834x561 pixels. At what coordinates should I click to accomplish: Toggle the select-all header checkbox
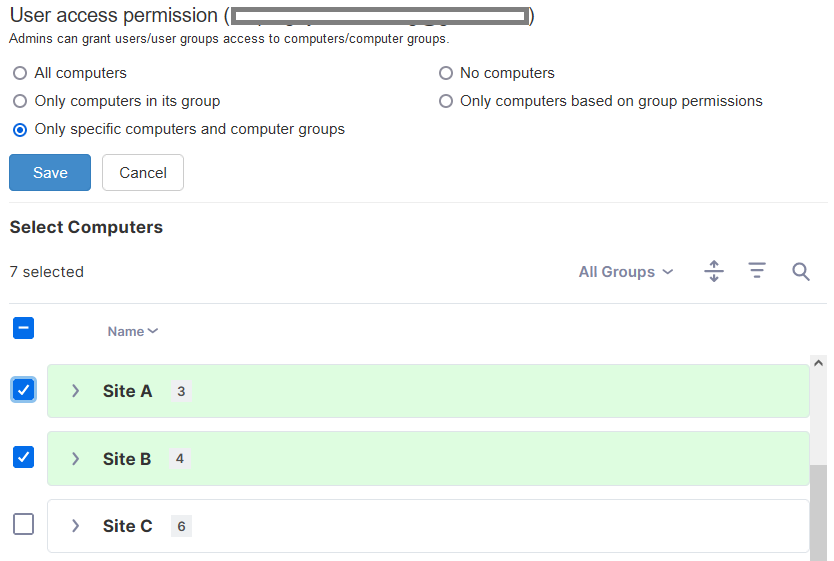(24, 328)
